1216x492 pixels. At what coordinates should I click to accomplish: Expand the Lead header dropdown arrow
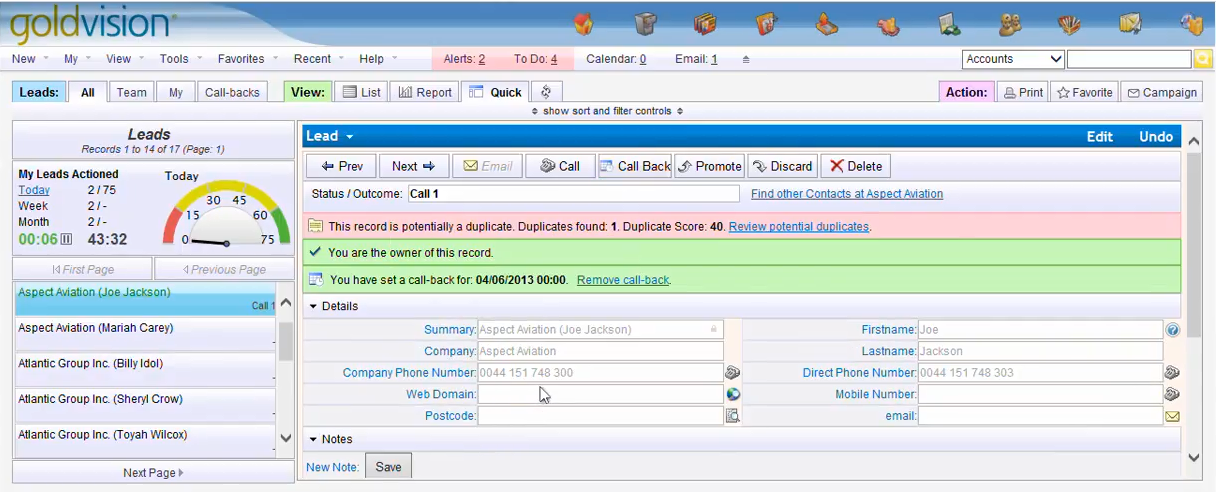[x=350, y=137]
